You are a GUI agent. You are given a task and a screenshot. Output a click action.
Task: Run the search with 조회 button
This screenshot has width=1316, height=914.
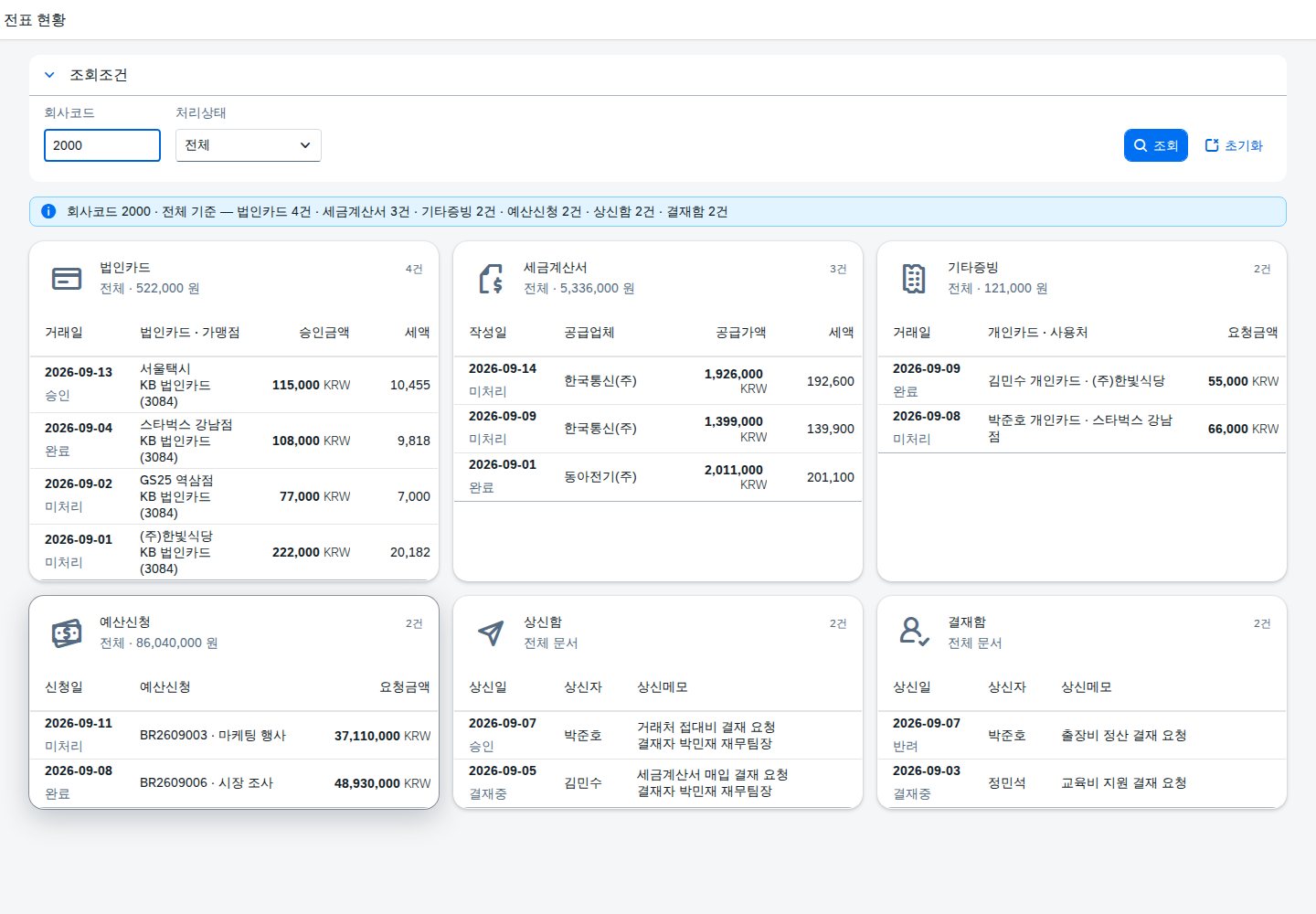coord(1156,145)
